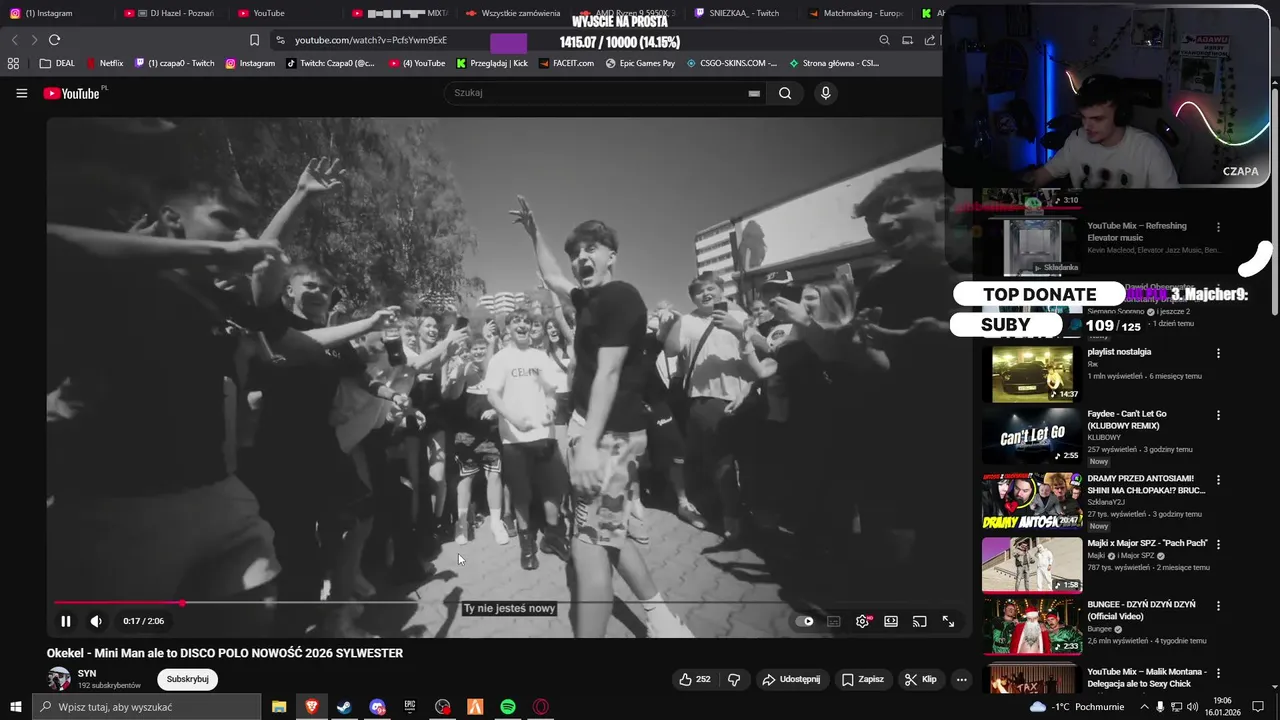Open options menu for playlist nostalgia

[x=1218, y=353]
